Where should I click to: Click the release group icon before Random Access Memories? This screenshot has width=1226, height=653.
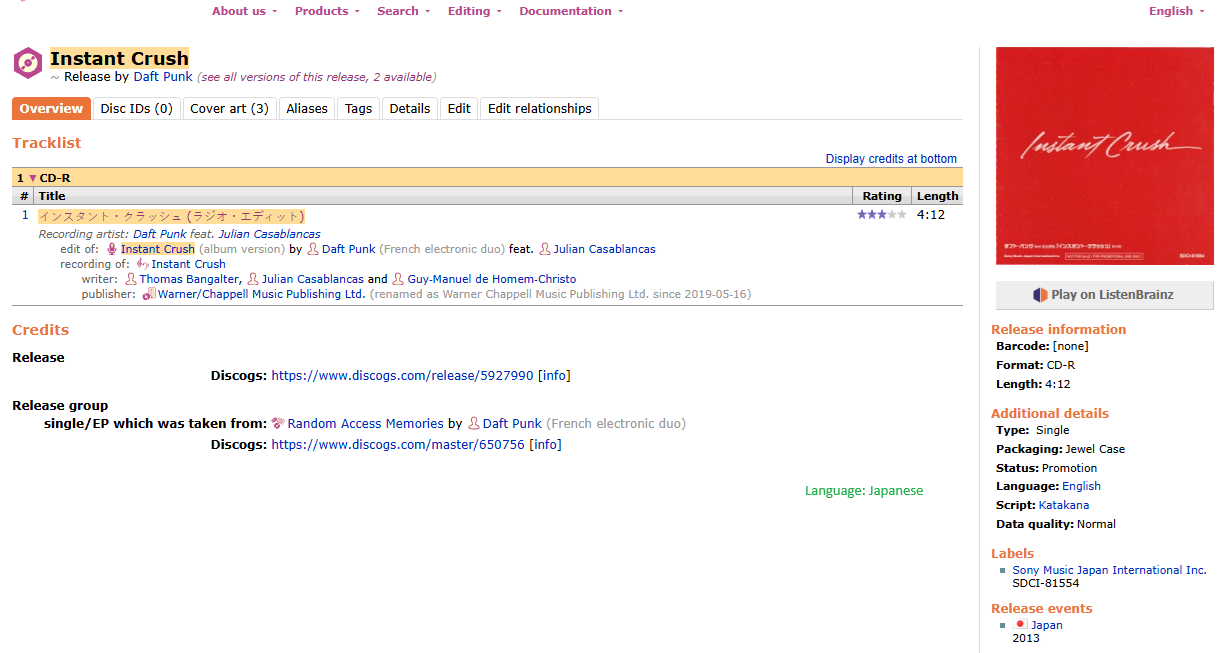point(278,424)
